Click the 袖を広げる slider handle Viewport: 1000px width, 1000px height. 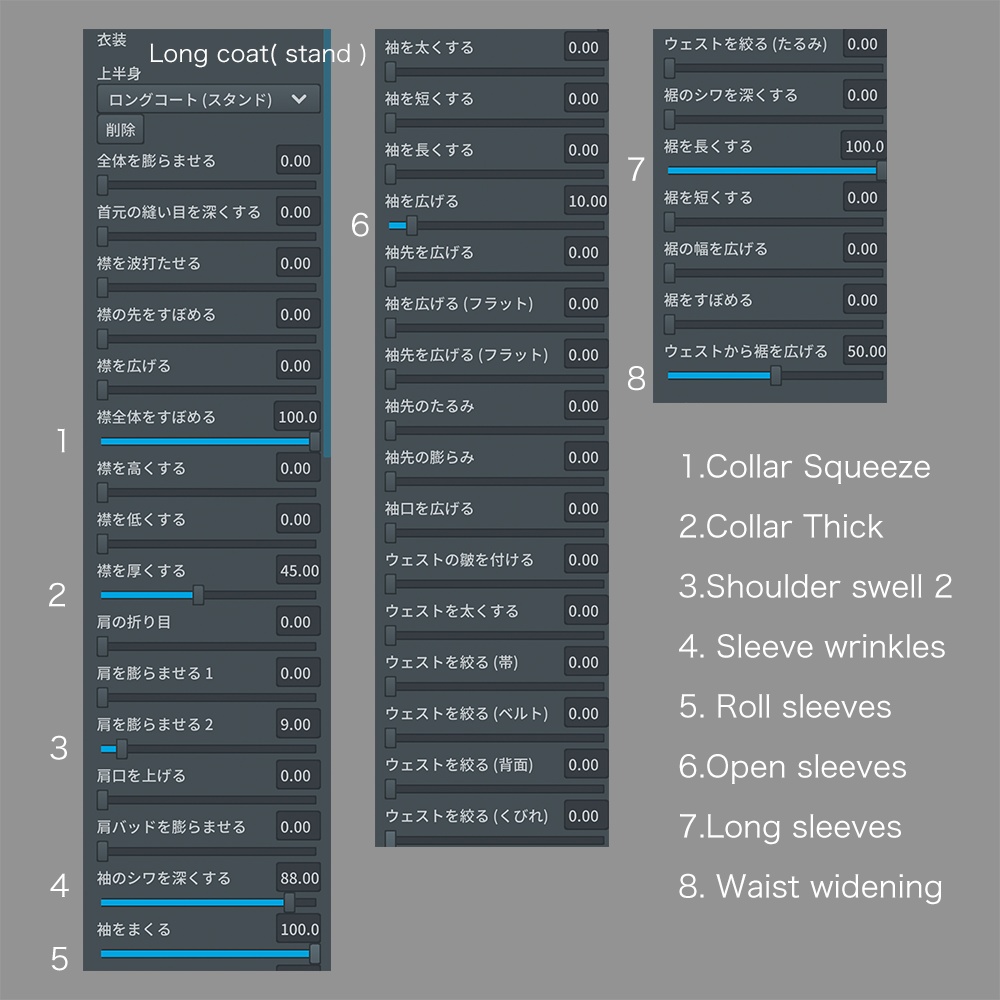(411, 226)
